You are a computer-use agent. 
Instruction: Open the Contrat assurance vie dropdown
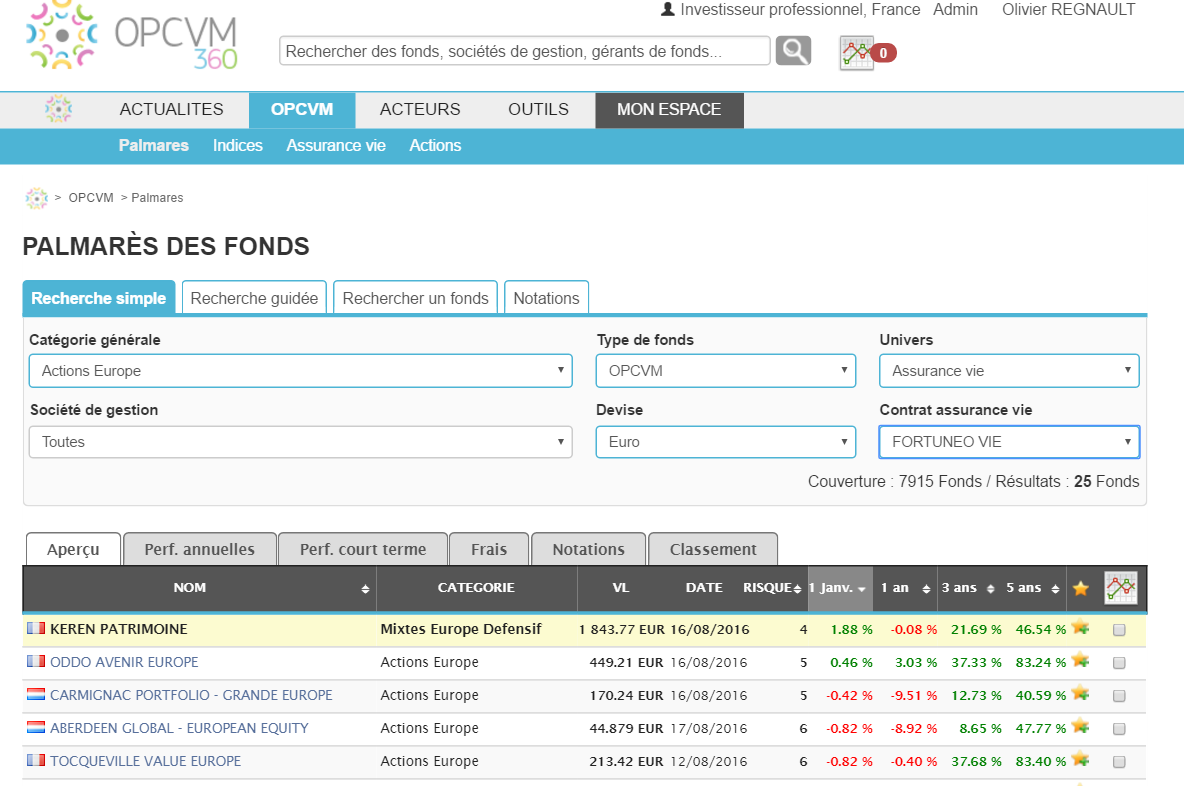[1009, 442]
